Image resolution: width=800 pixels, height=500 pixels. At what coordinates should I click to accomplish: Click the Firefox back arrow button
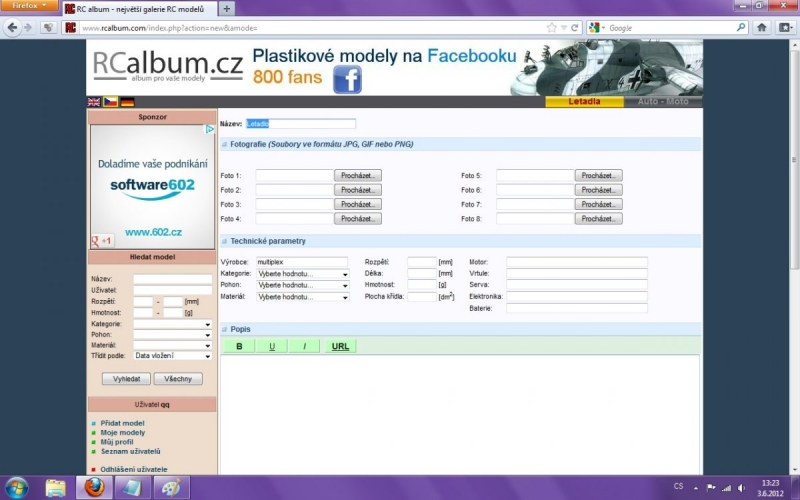13,28
